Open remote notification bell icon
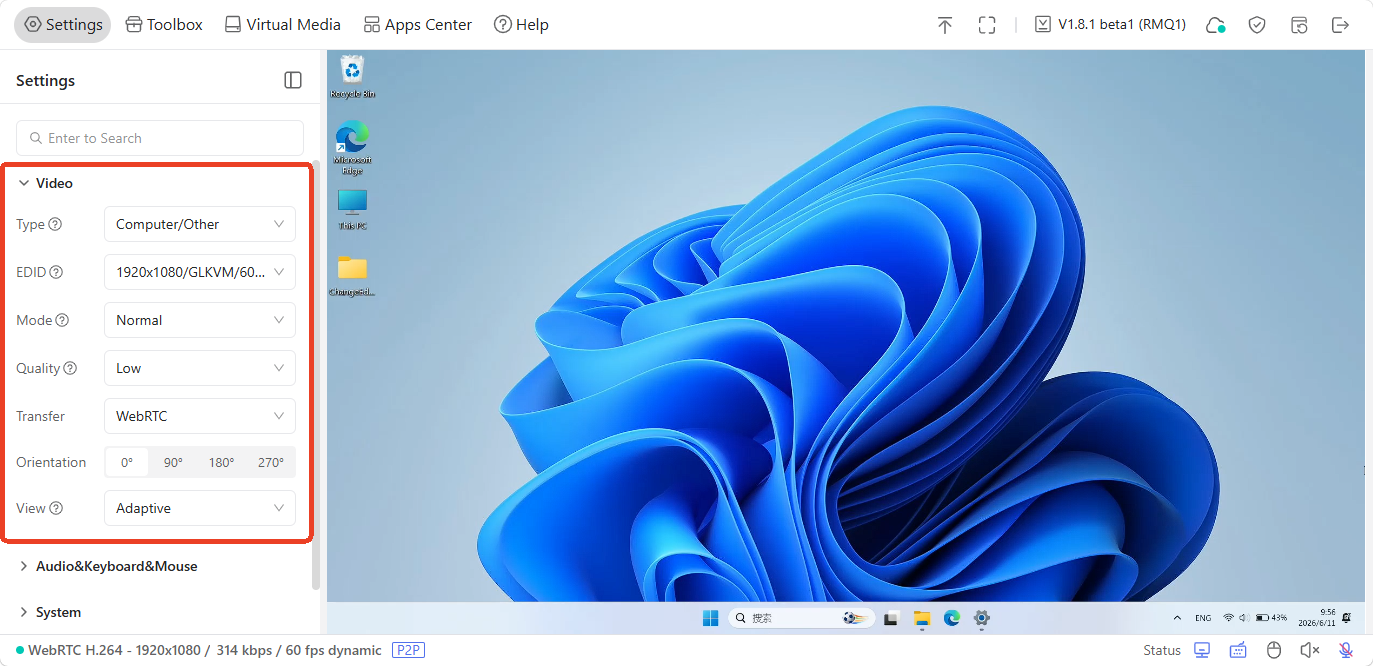 coord(1347,618)
